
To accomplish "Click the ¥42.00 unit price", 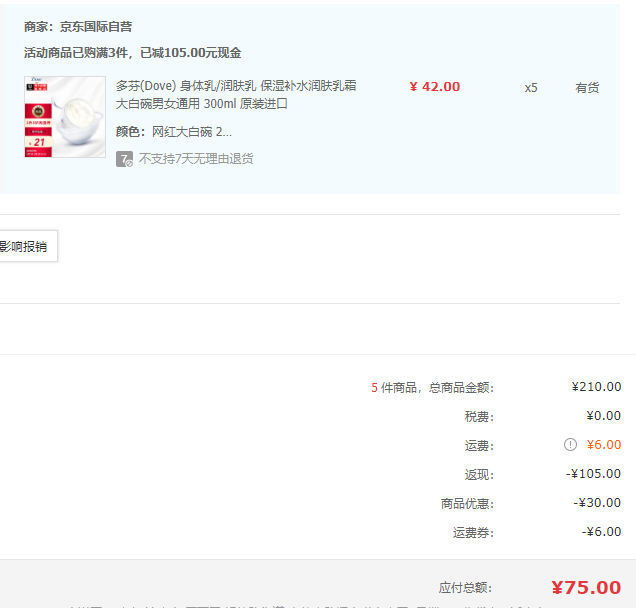I will tap(435, 87).
